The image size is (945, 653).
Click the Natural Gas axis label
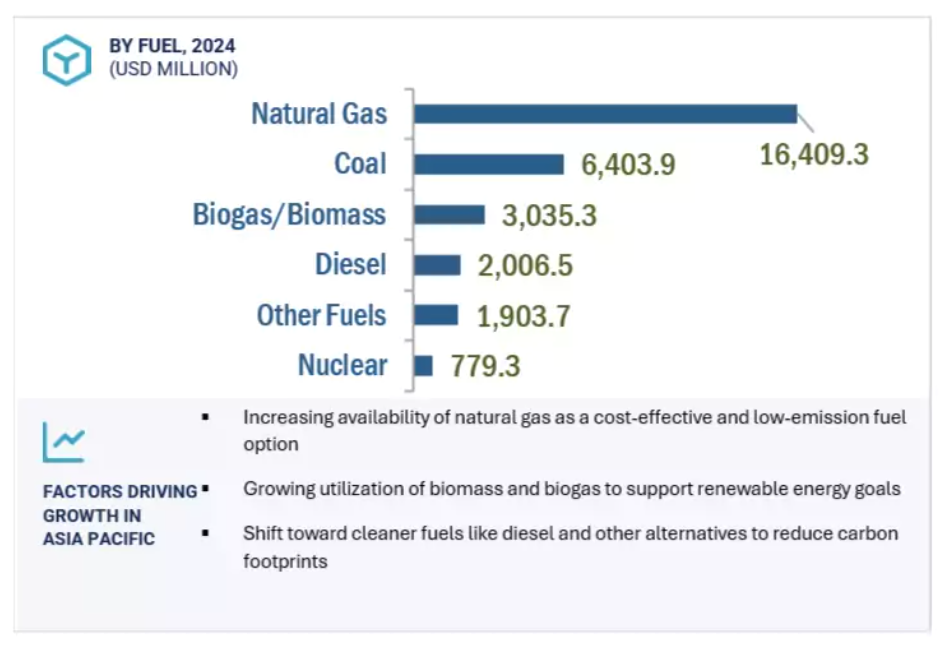(x=318, y=114)
